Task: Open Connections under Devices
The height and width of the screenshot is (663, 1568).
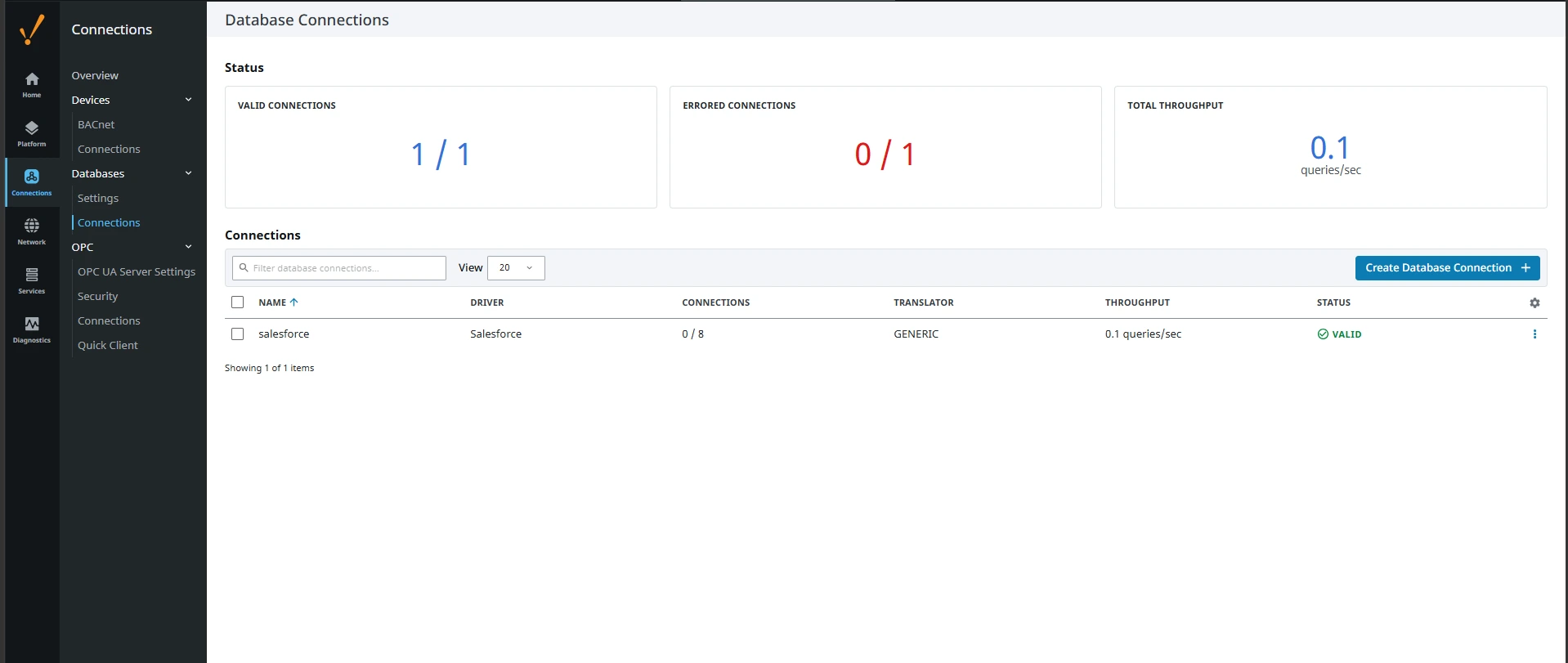Action: 109,149
